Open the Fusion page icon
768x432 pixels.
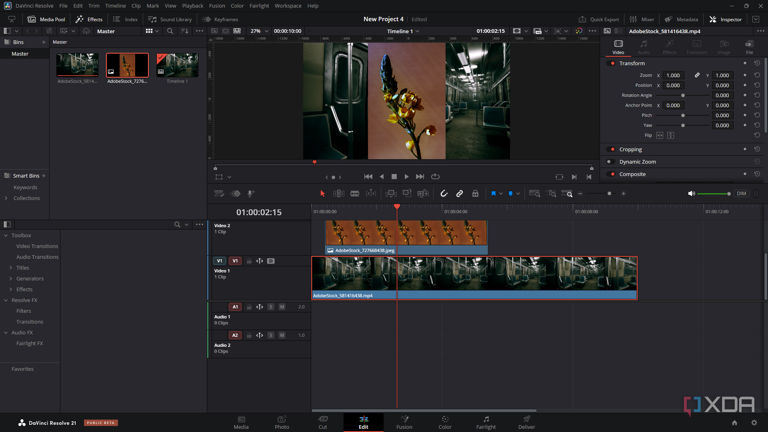(x=405, y=422)
